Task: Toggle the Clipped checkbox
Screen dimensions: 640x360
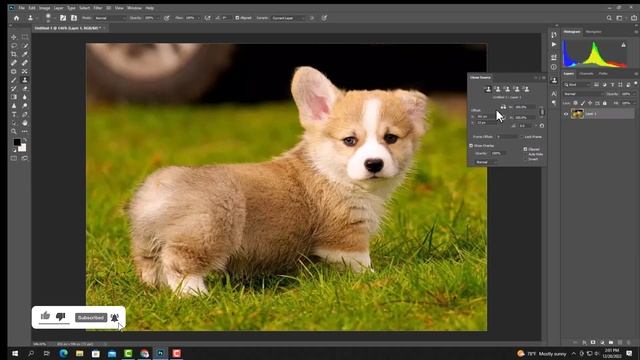Action: pos(525,149)
